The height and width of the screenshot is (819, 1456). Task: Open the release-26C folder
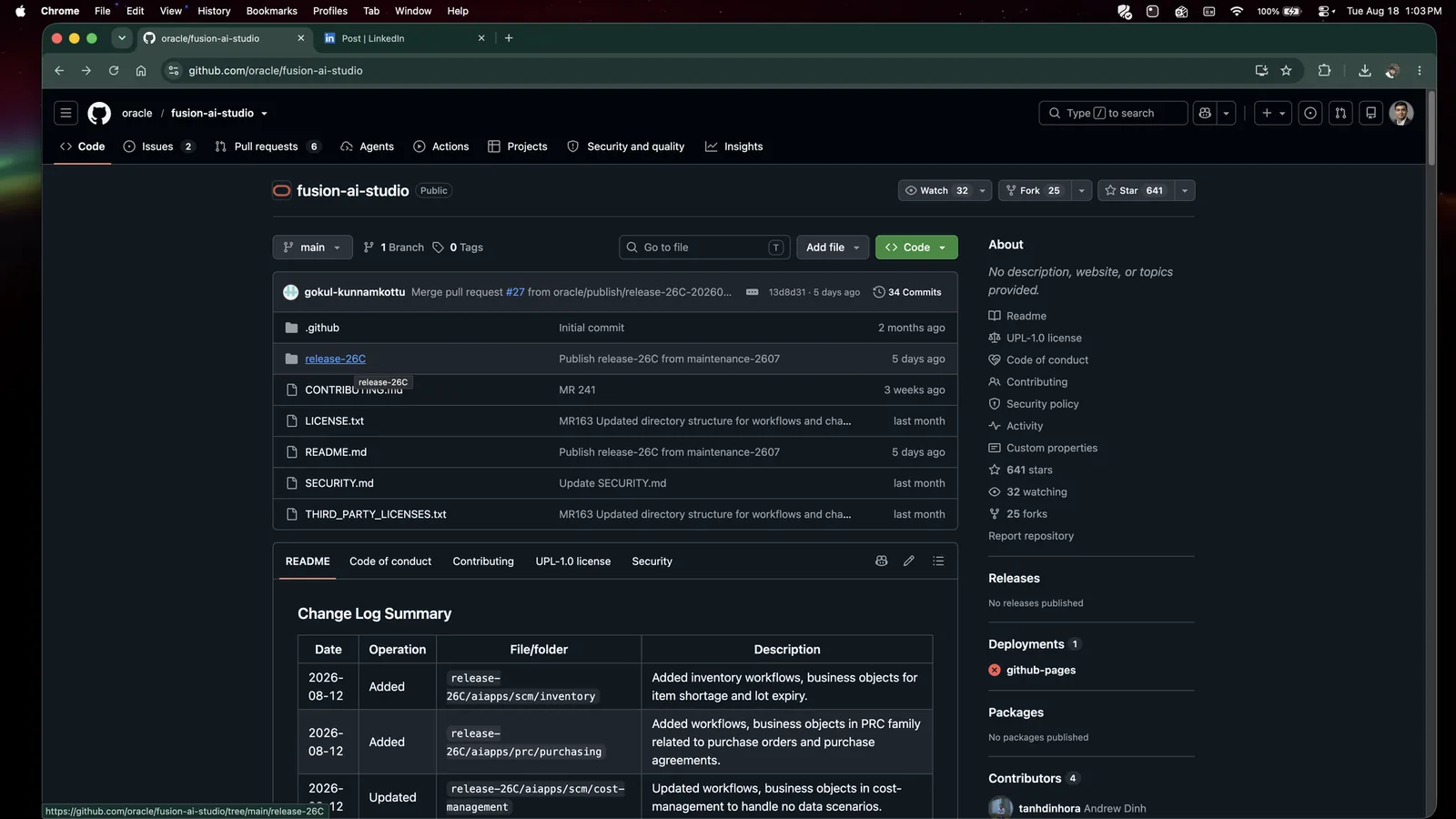point(335,359)
